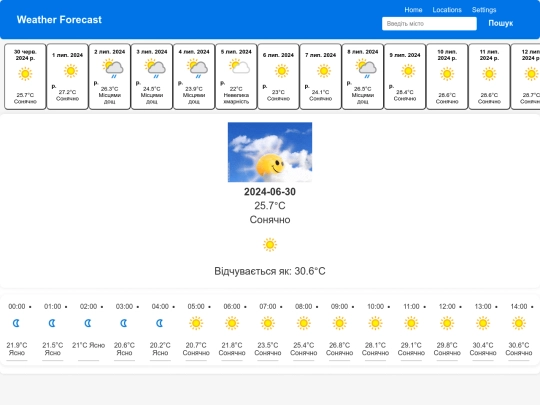540x405 pixels.
Task: Open the Locations navigation link
Action: pos(447,10)
